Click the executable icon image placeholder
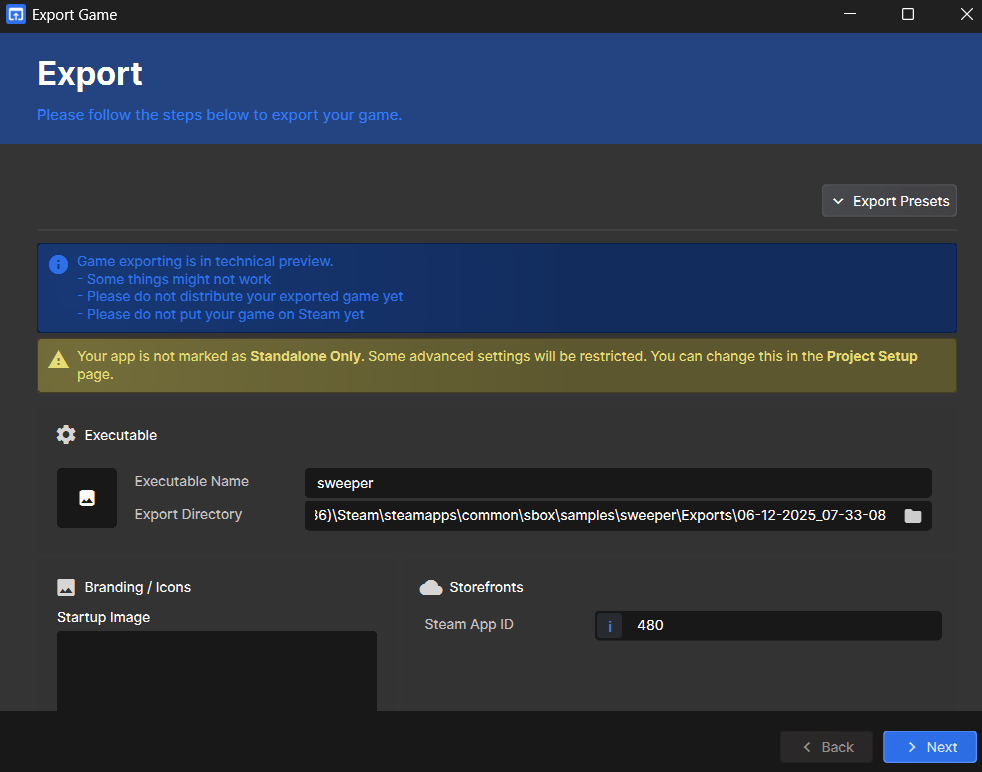This screenshot has height=772, width=982. point(87,498)
